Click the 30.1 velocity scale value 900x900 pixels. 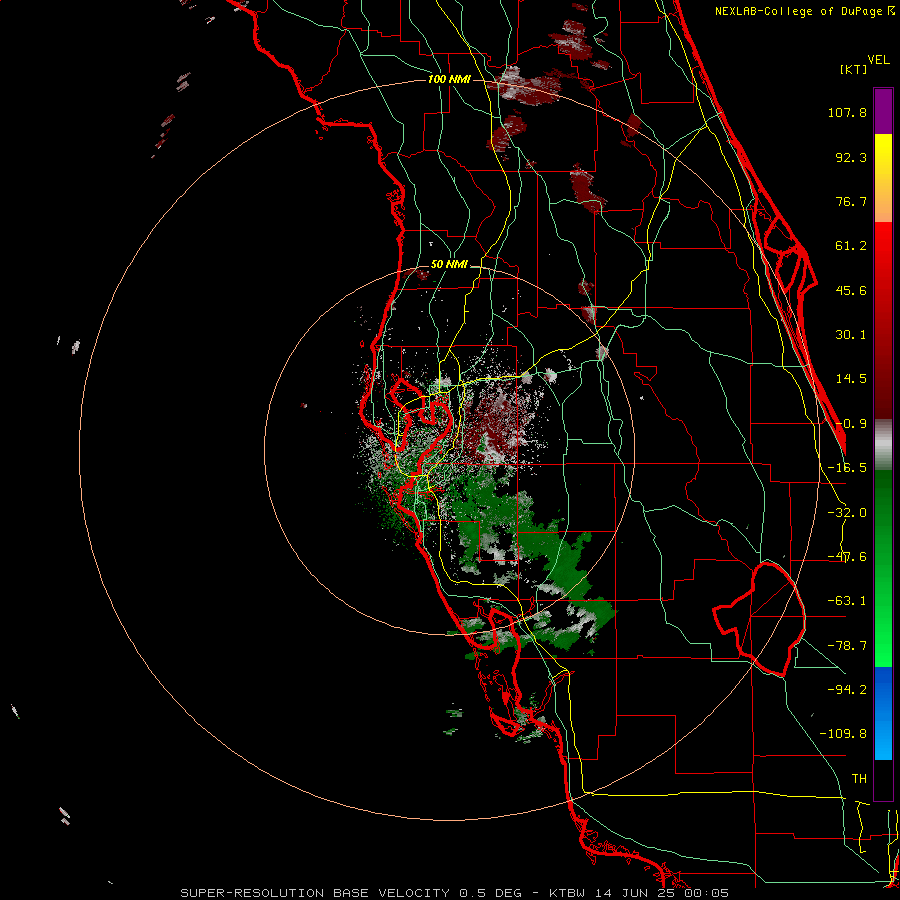pyautogui.click(x=851, y=335)
